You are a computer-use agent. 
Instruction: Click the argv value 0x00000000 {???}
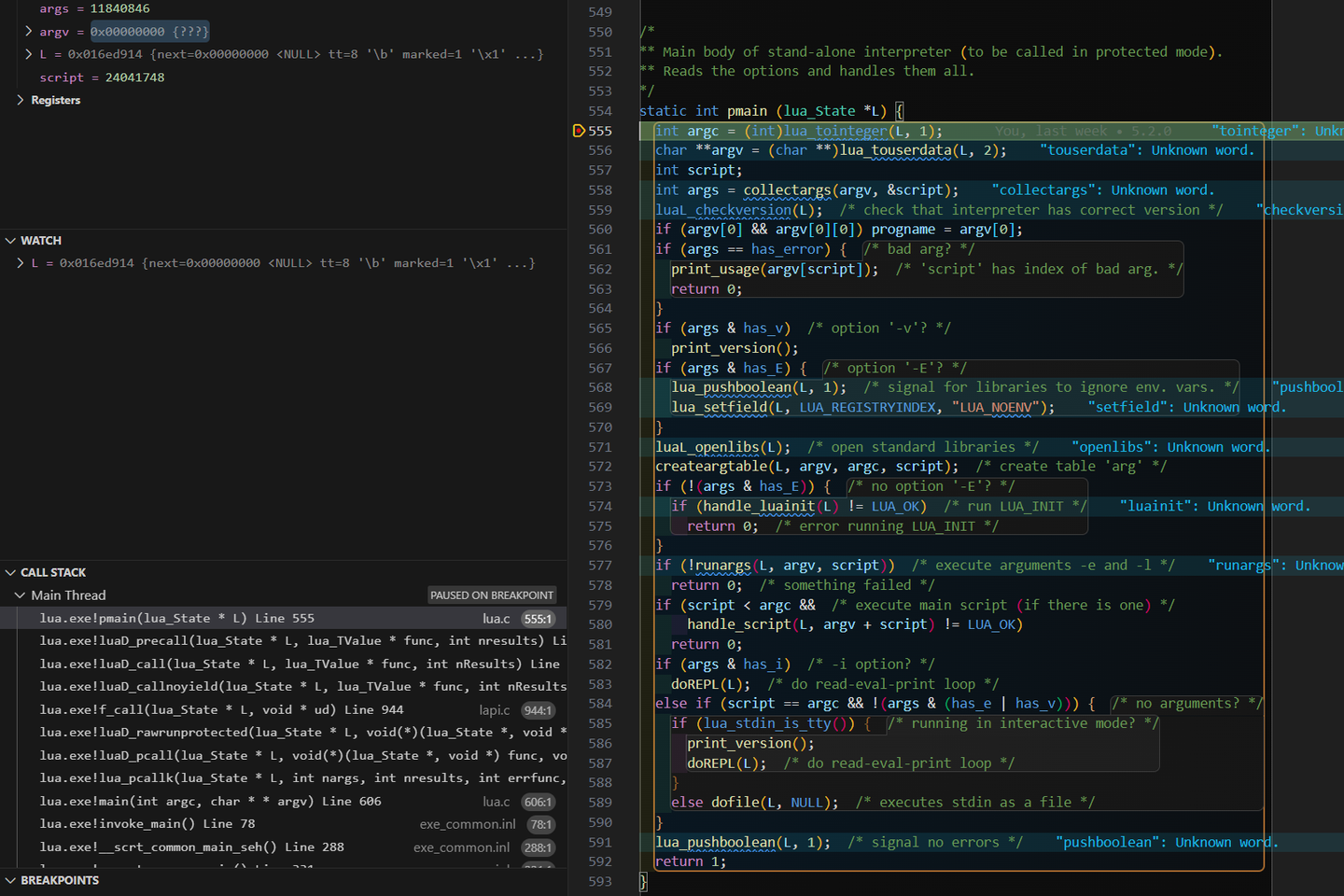149,32
